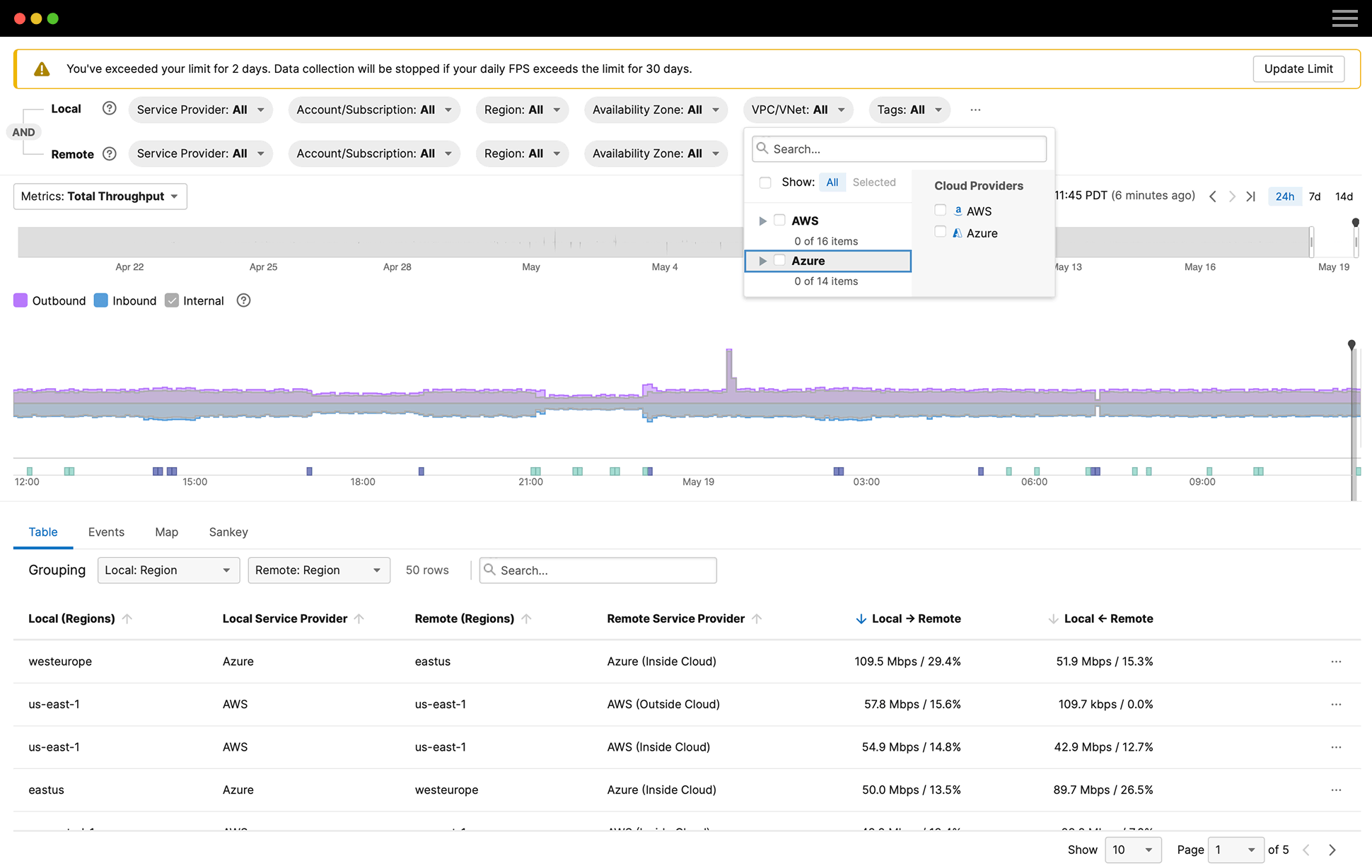Click the help icon beside Internal legend
The height and width of the screenshot is (868, 1372).
[x=243, y=300]
